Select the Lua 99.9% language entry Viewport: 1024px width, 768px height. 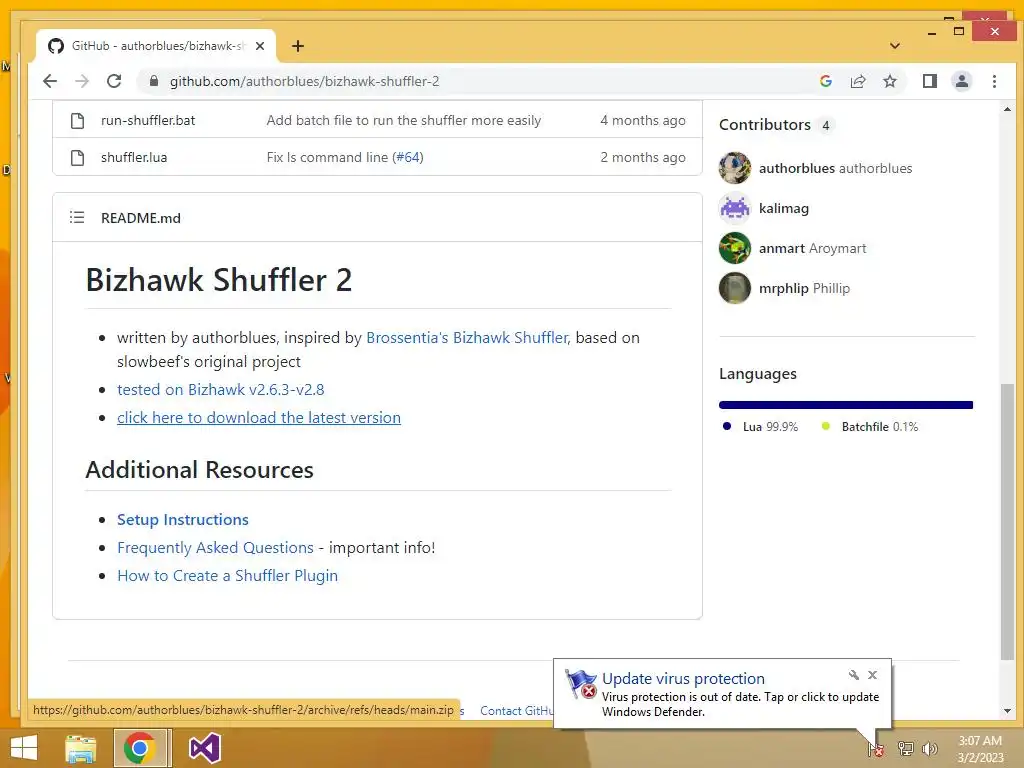[x=760, y=426]
